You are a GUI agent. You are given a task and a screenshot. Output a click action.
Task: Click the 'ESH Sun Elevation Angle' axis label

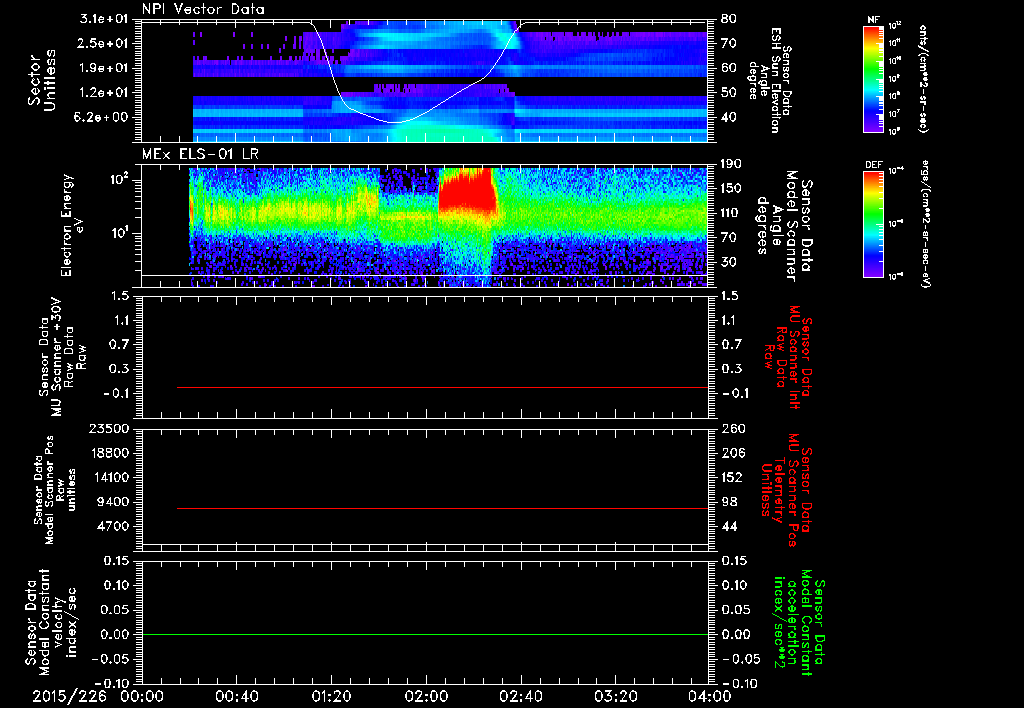coord(770,80)
